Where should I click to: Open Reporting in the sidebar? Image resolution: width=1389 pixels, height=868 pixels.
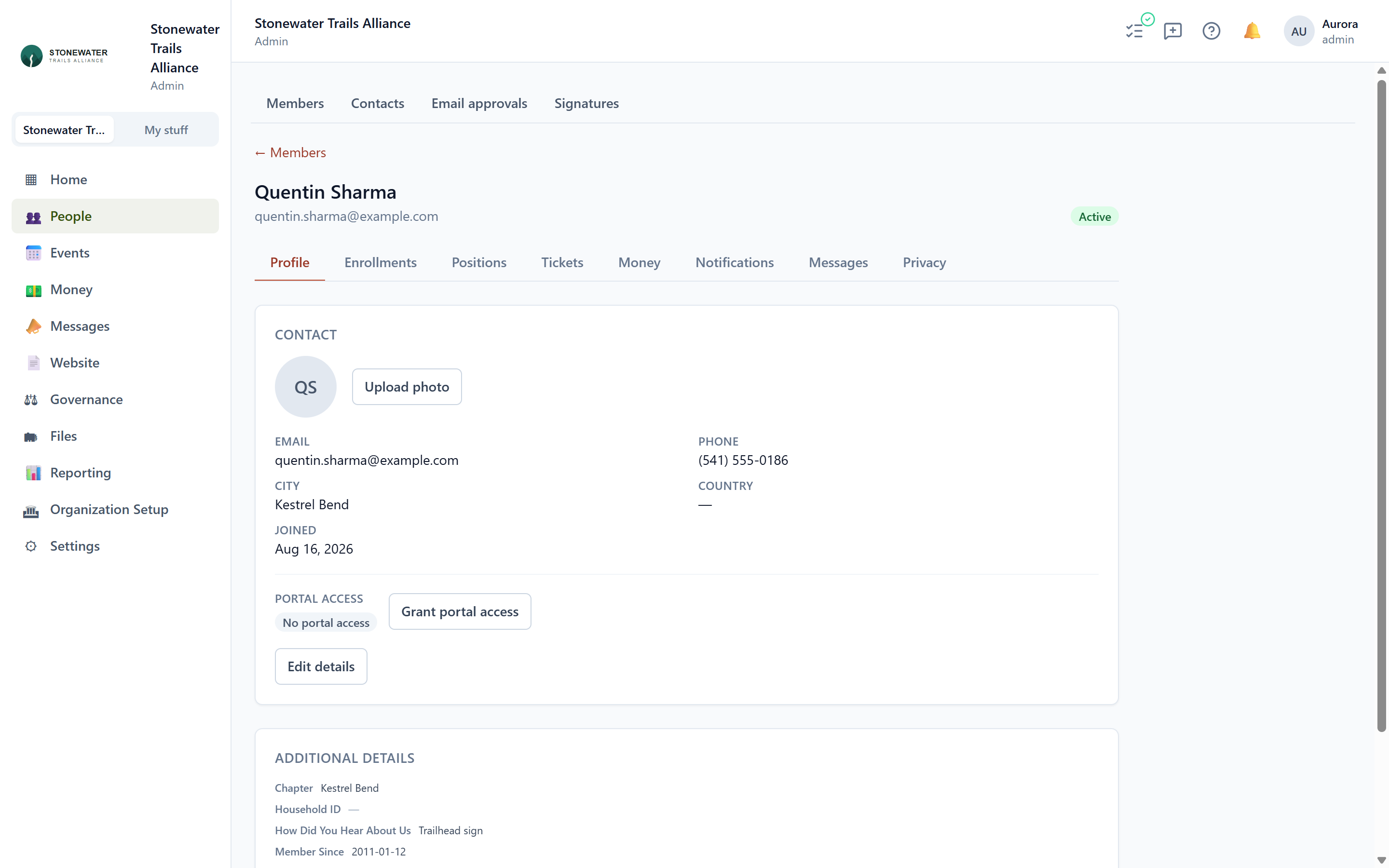click(115, 473)
